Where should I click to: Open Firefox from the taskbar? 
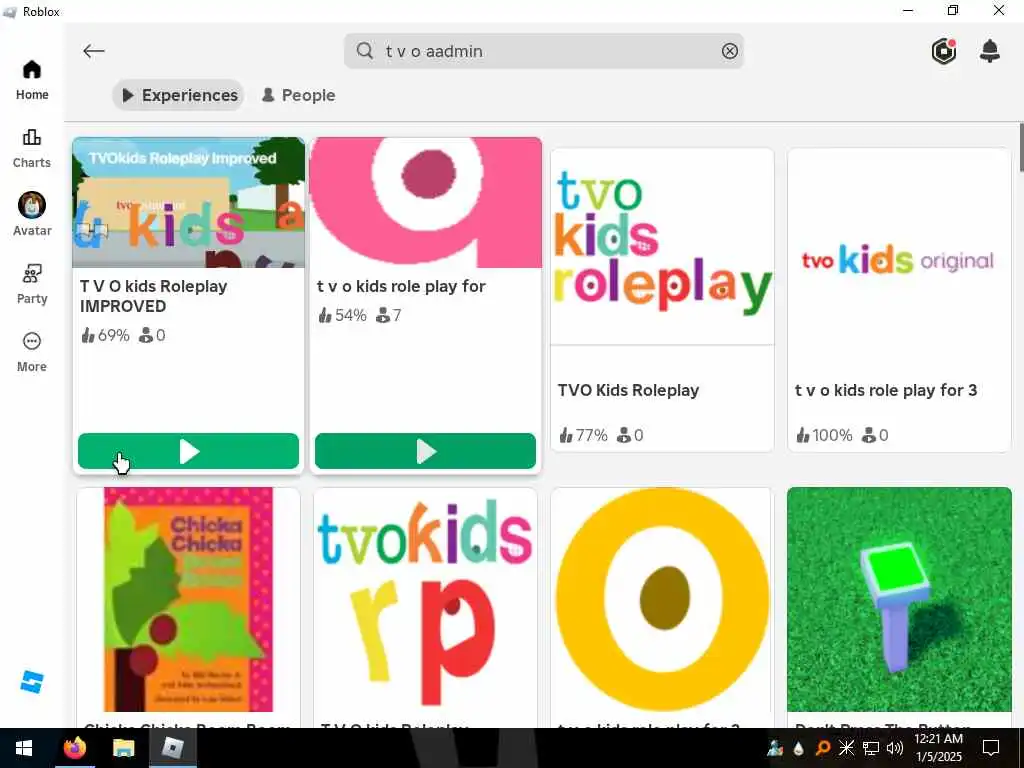click(x=75, y=748)
